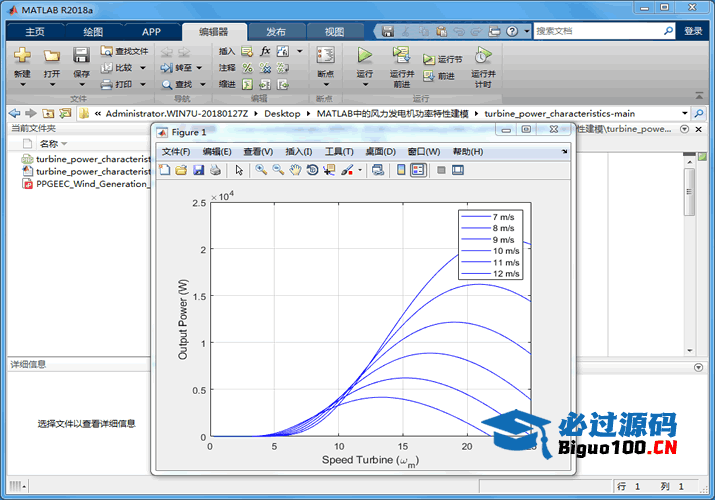Screen dimensions: 715x500
Task: Open 编辑(E) menu in Figure 1
Action: coord(217,152)
